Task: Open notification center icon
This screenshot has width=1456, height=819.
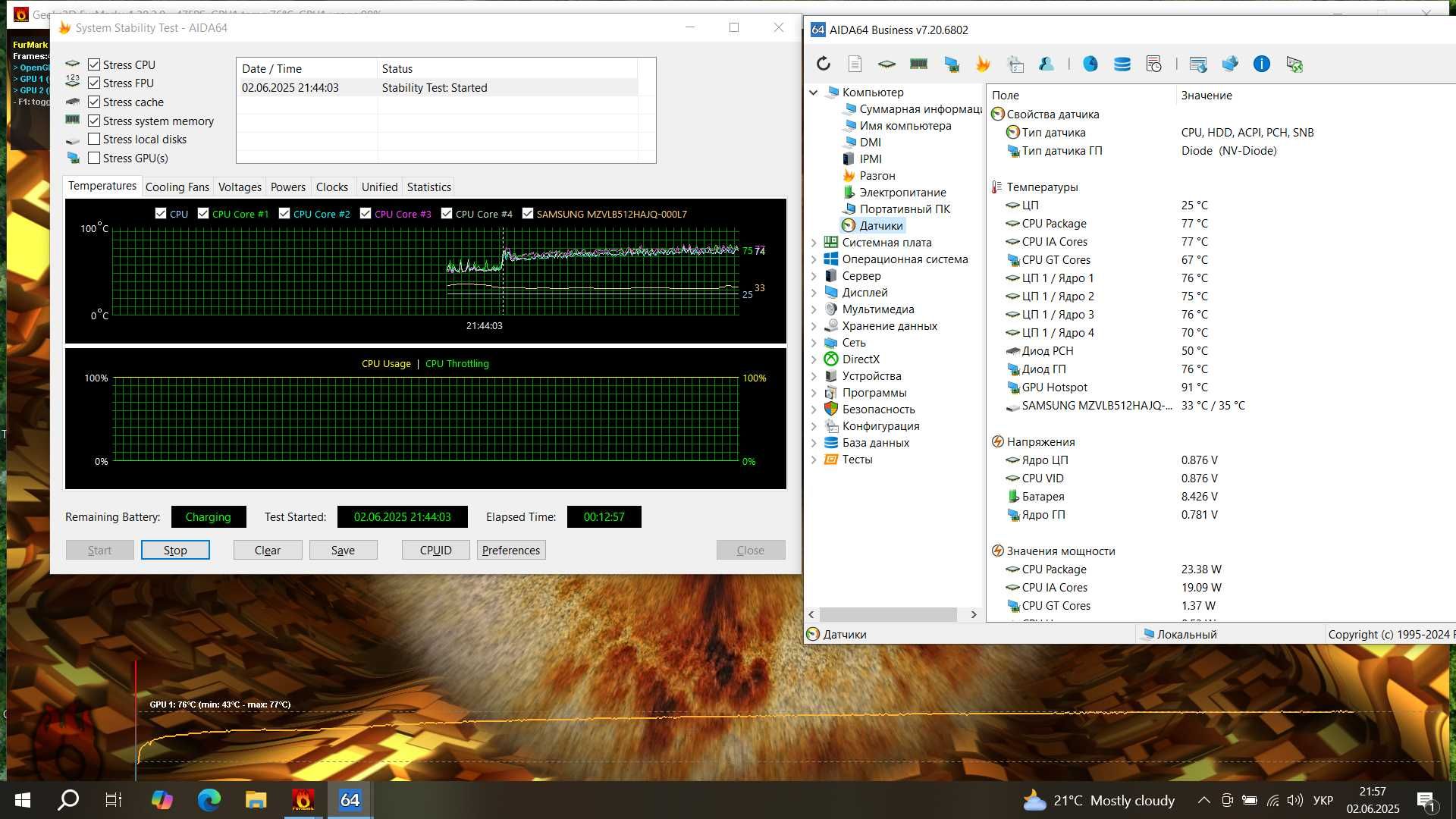Action: pyautogui.click(x=1426, y=801)
